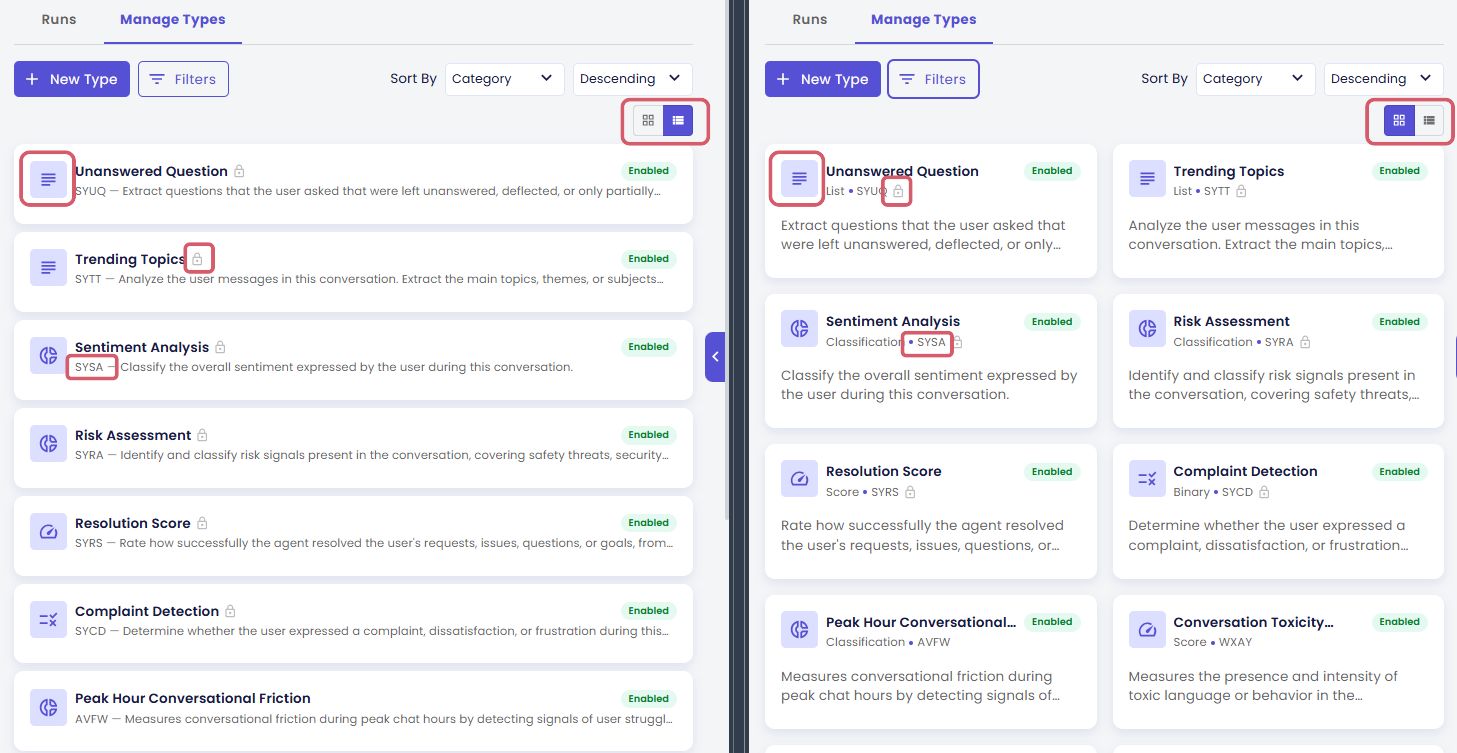Click lock icon beside Unanswered Question, left panel
This screenshot has width=1457, height=753.
239,172
